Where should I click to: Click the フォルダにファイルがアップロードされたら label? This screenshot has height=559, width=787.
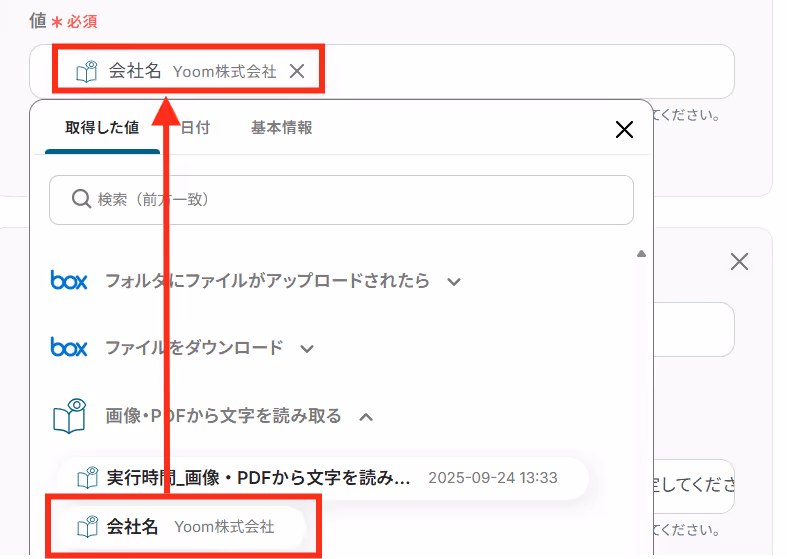click(268, 280)
